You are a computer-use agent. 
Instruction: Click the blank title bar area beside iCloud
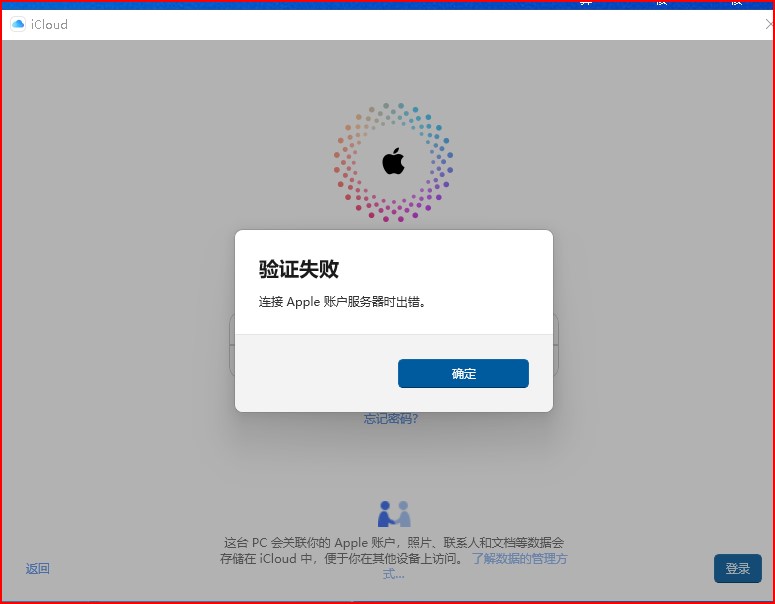[415, 25]
